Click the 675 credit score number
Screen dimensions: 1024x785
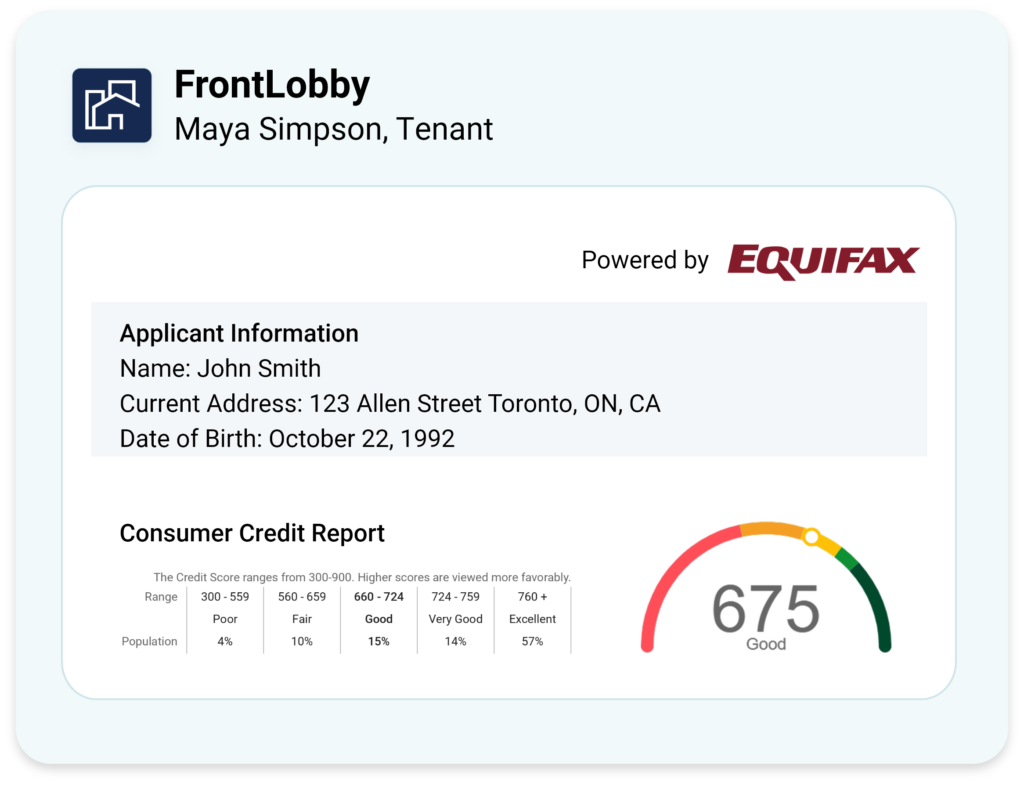pyautogui.click(x=765, y=609)
